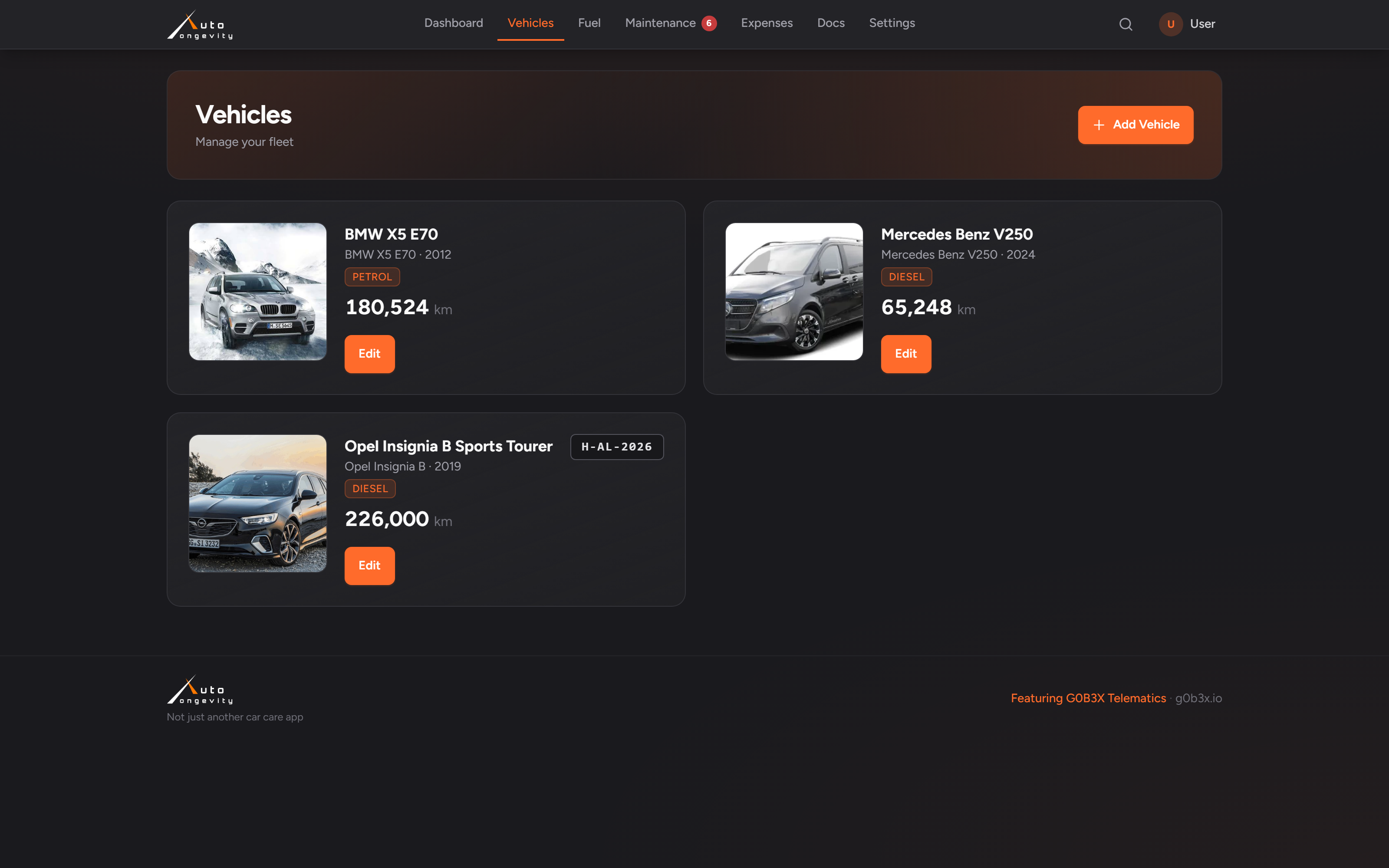Click the AutoLongevity logo in footer
Image resolution: width=1389 pixels, height=868 pixels.
pyautogui.click(x=200, y=690)
